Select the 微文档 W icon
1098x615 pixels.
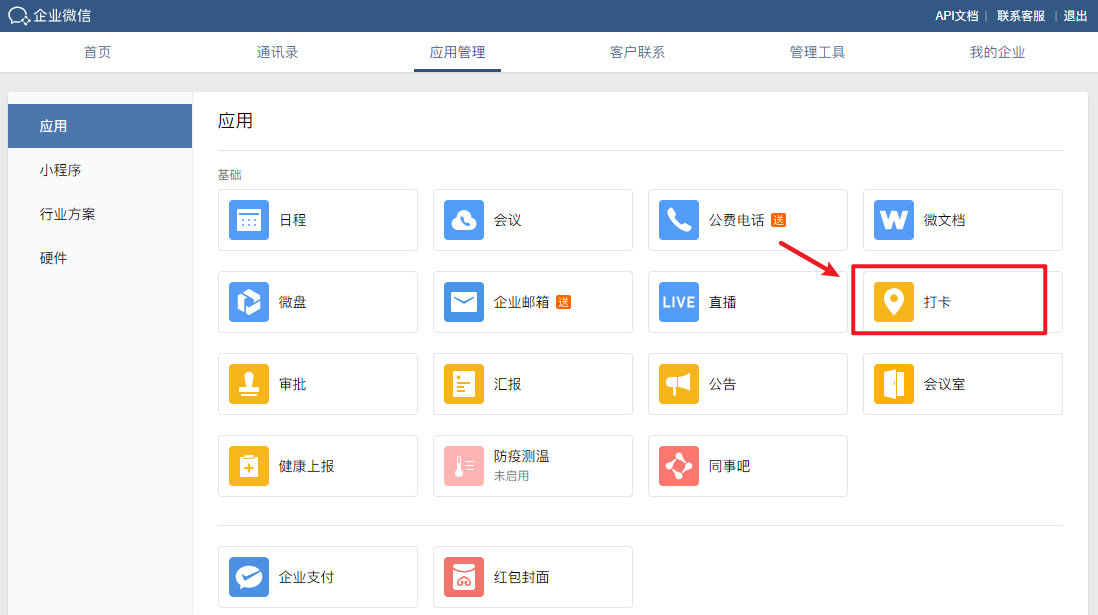coord(894,220)
